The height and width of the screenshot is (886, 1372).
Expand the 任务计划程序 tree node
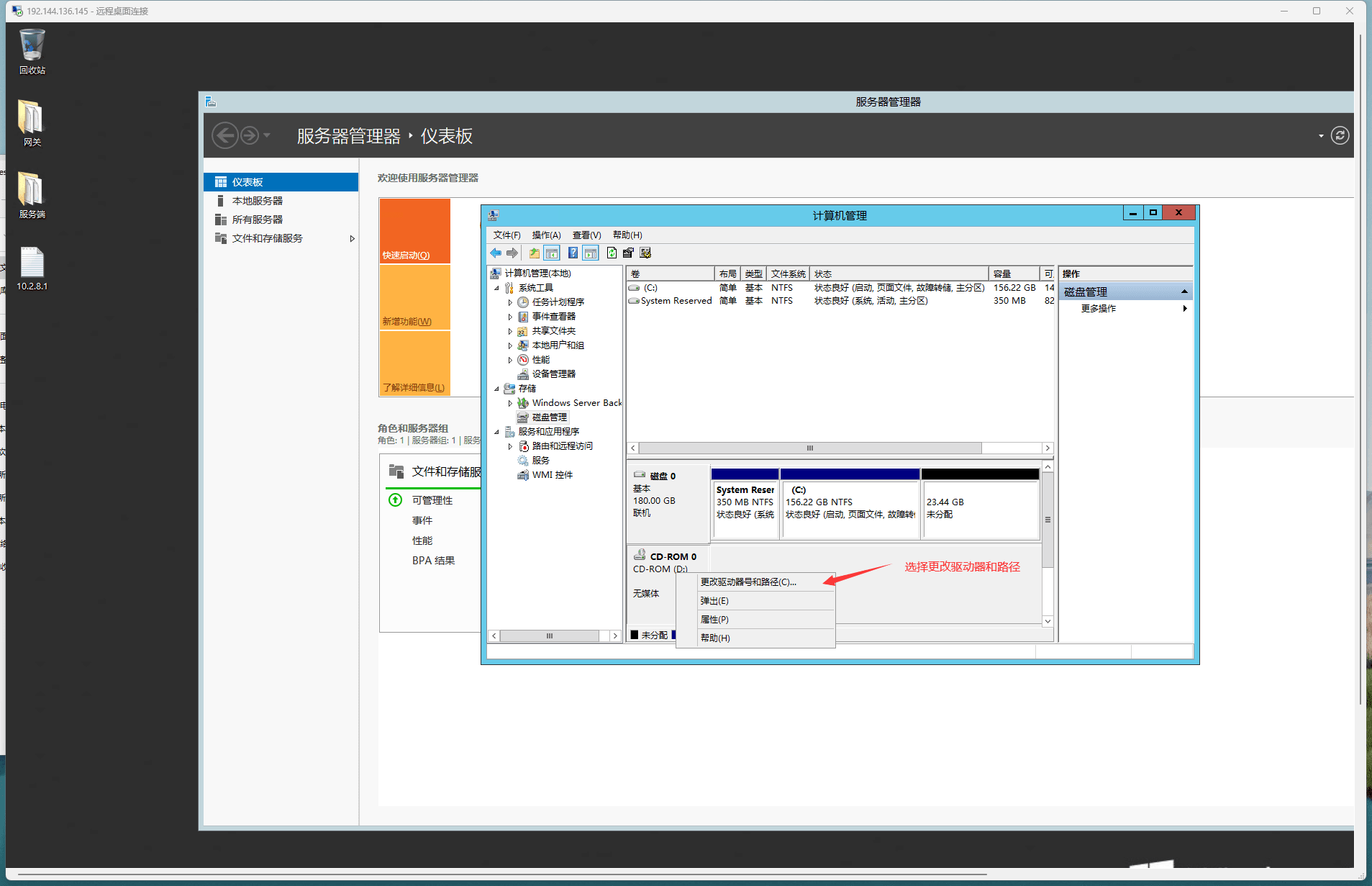510,302
